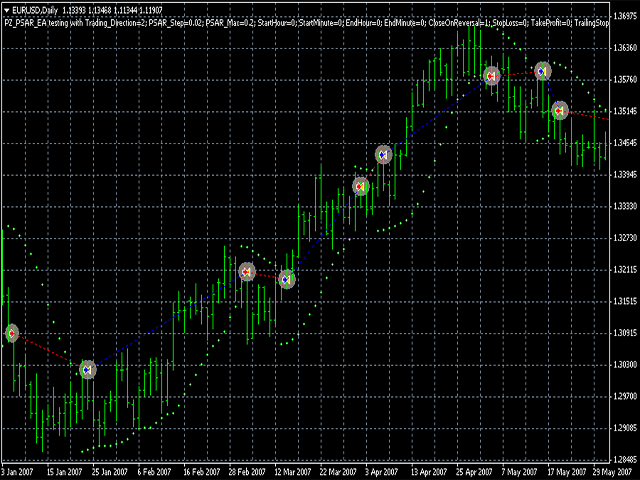Select the blue trade marker above 3 Apr 2007
Viewport: 640px width, 480px height.
click(x=383, y=155)
